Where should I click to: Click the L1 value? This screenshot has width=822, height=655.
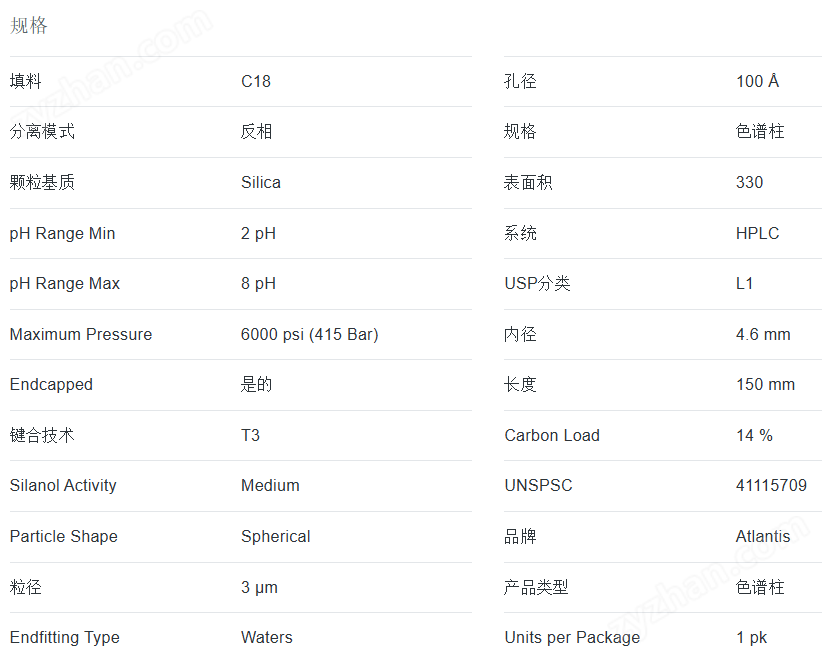pos(744,283)
